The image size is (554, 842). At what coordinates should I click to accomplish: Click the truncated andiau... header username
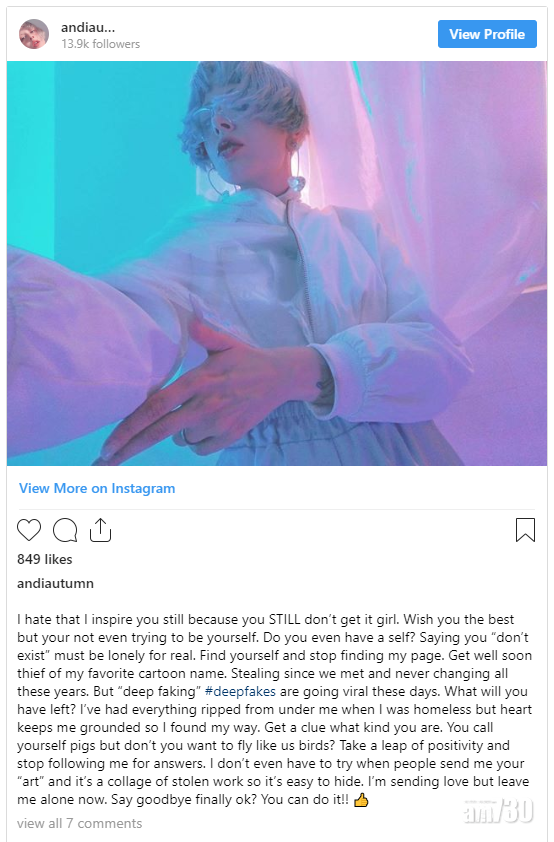click(88, 27)
